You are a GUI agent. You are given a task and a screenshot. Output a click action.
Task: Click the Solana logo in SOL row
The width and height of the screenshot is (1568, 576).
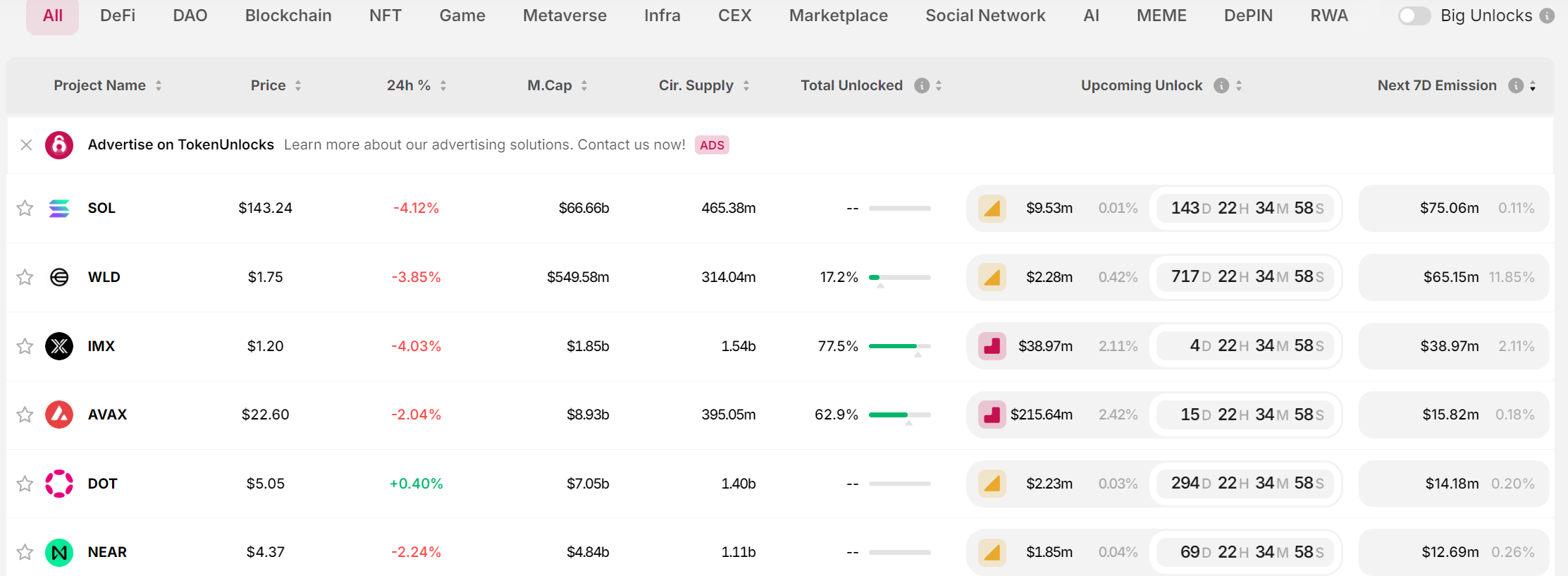click(x=59, y=208)
